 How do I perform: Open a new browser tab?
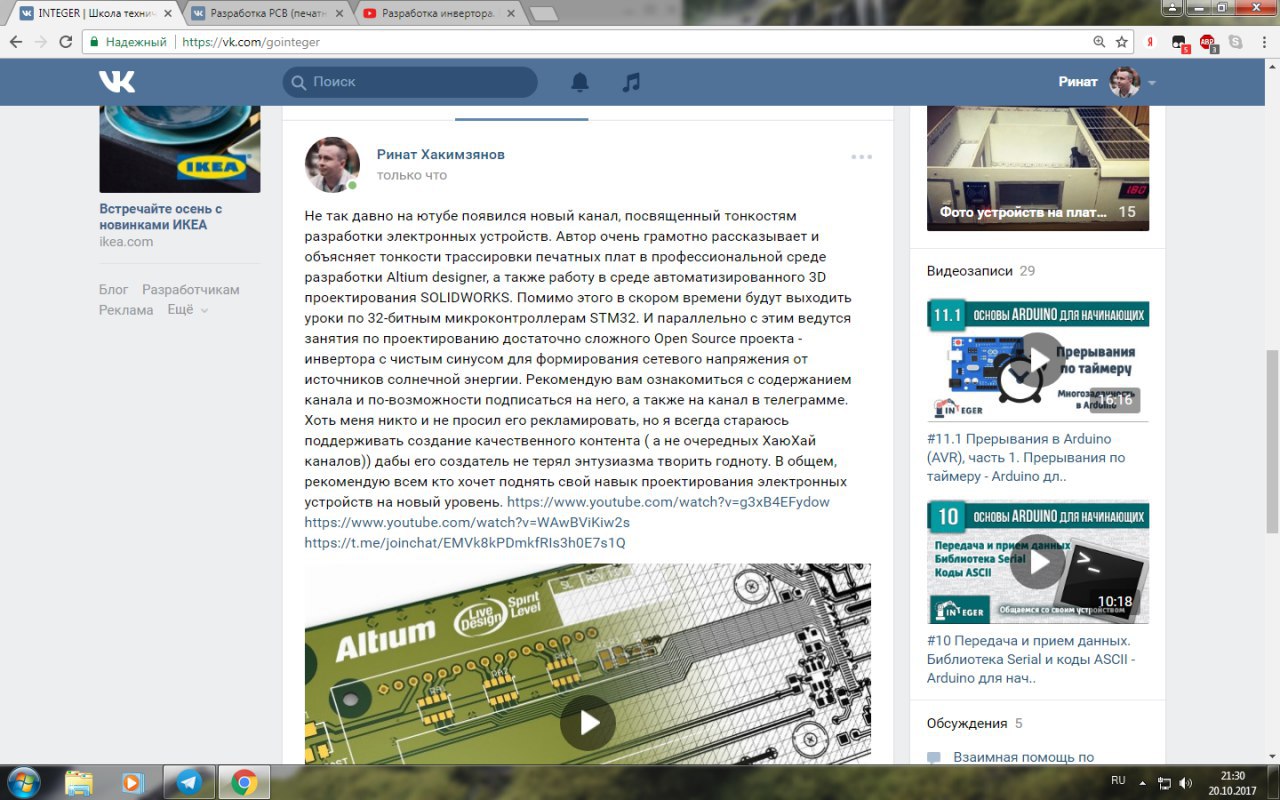[x=543, y=14]
